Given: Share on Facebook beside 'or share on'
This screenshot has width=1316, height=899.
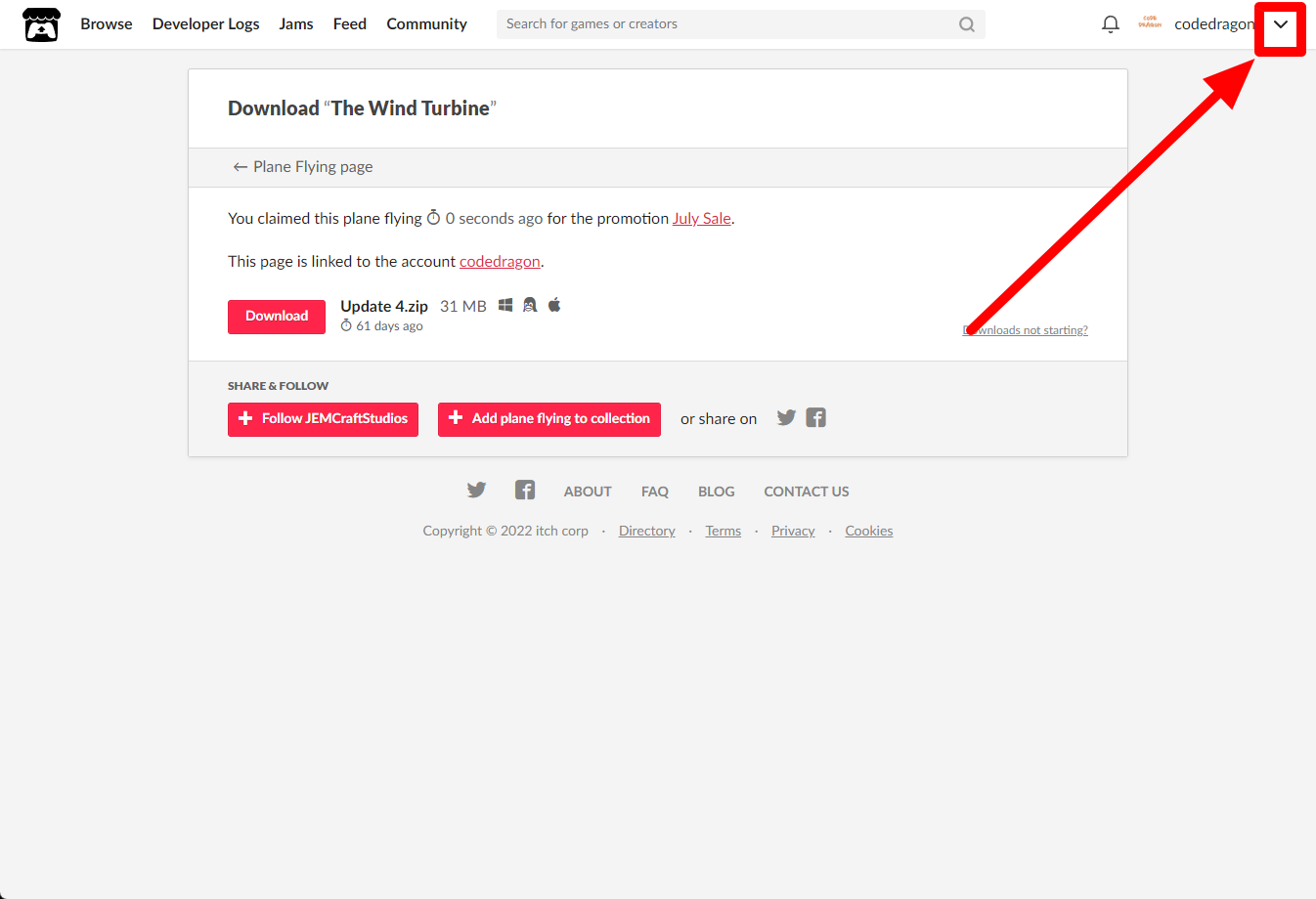Looking at the screenshot, I should pyautogui.click(x=816, y=418).
